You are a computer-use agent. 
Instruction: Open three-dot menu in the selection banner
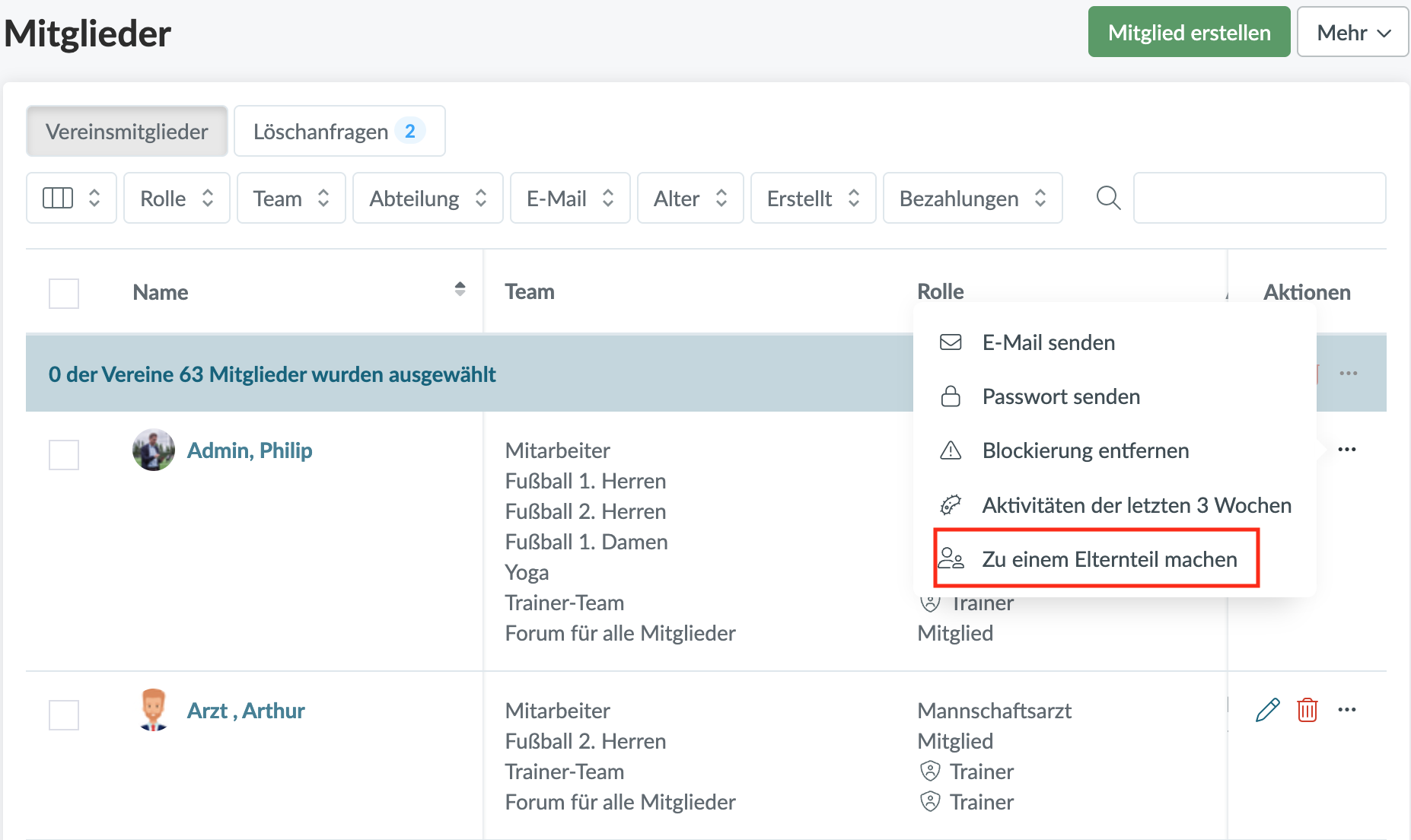pos(1348,374)
